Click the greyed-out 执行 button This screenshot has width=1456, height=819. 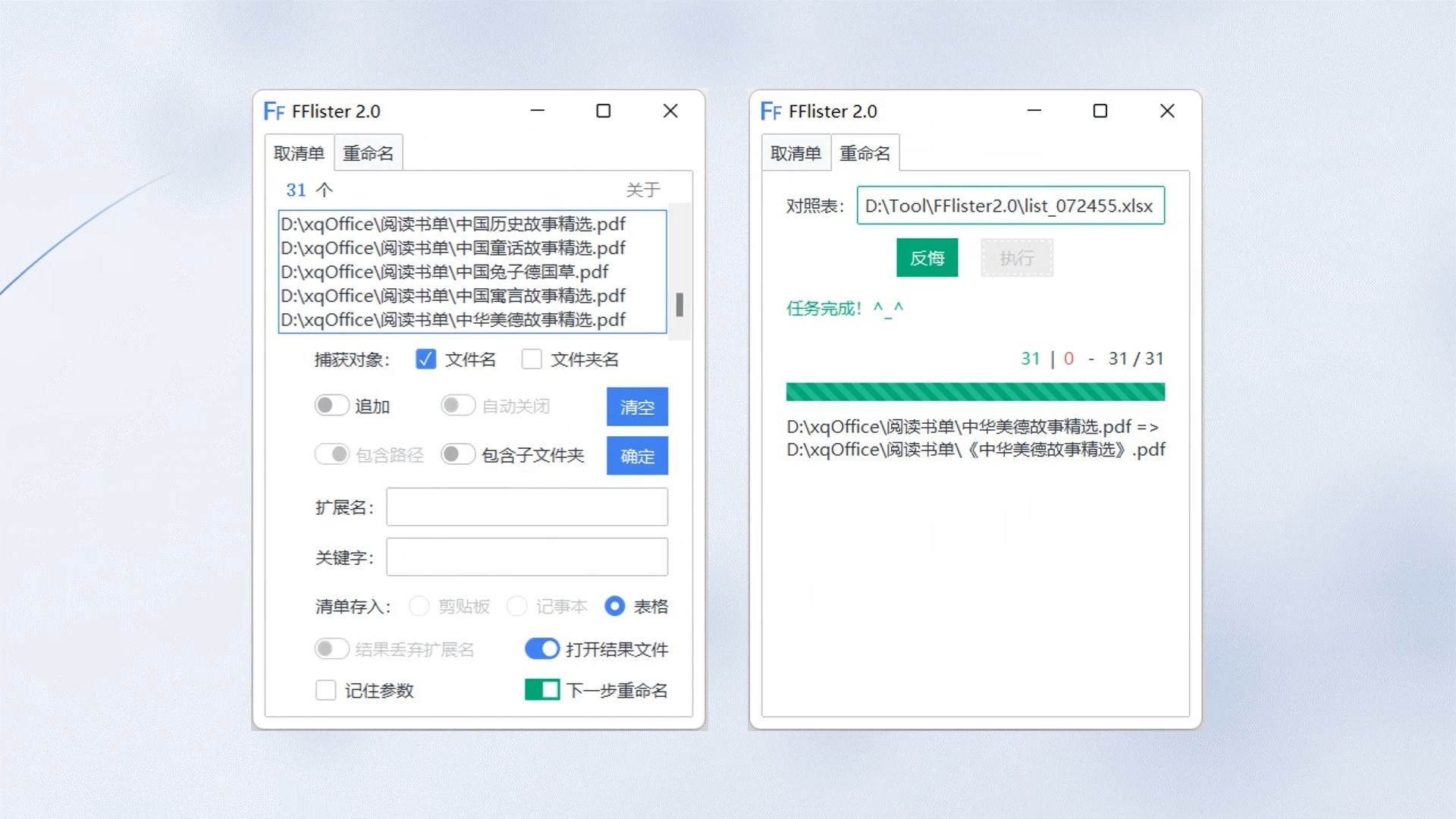pos(1017,258)
